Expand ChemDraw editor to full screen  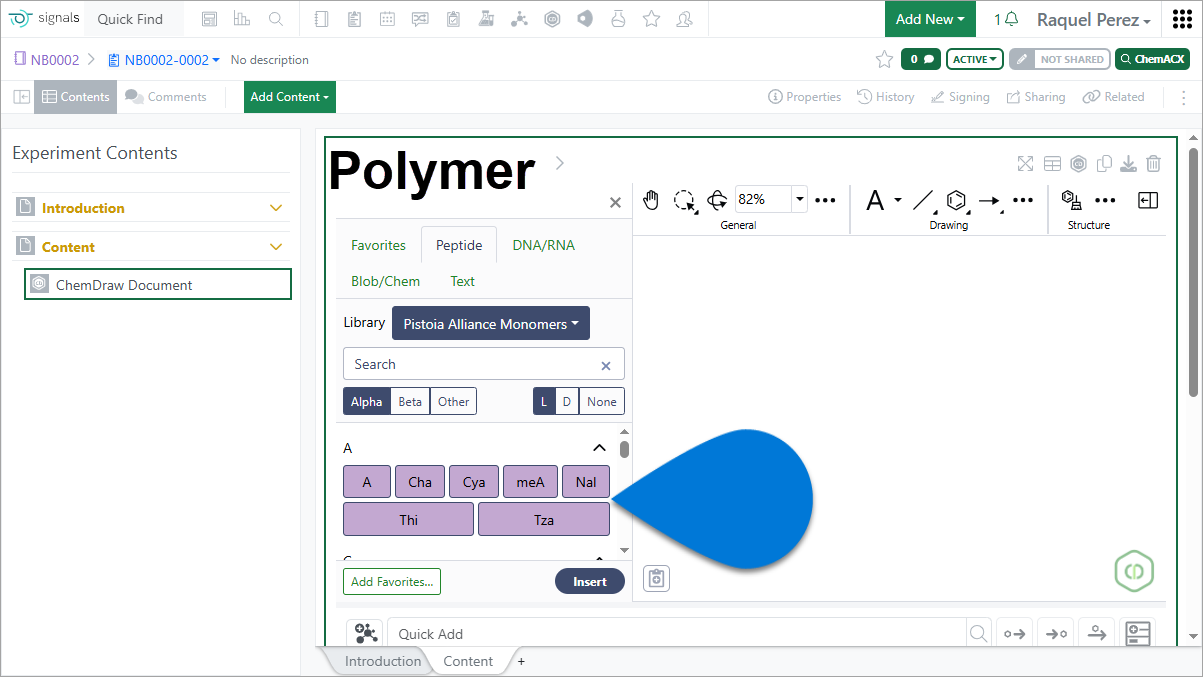point(1025,164)
